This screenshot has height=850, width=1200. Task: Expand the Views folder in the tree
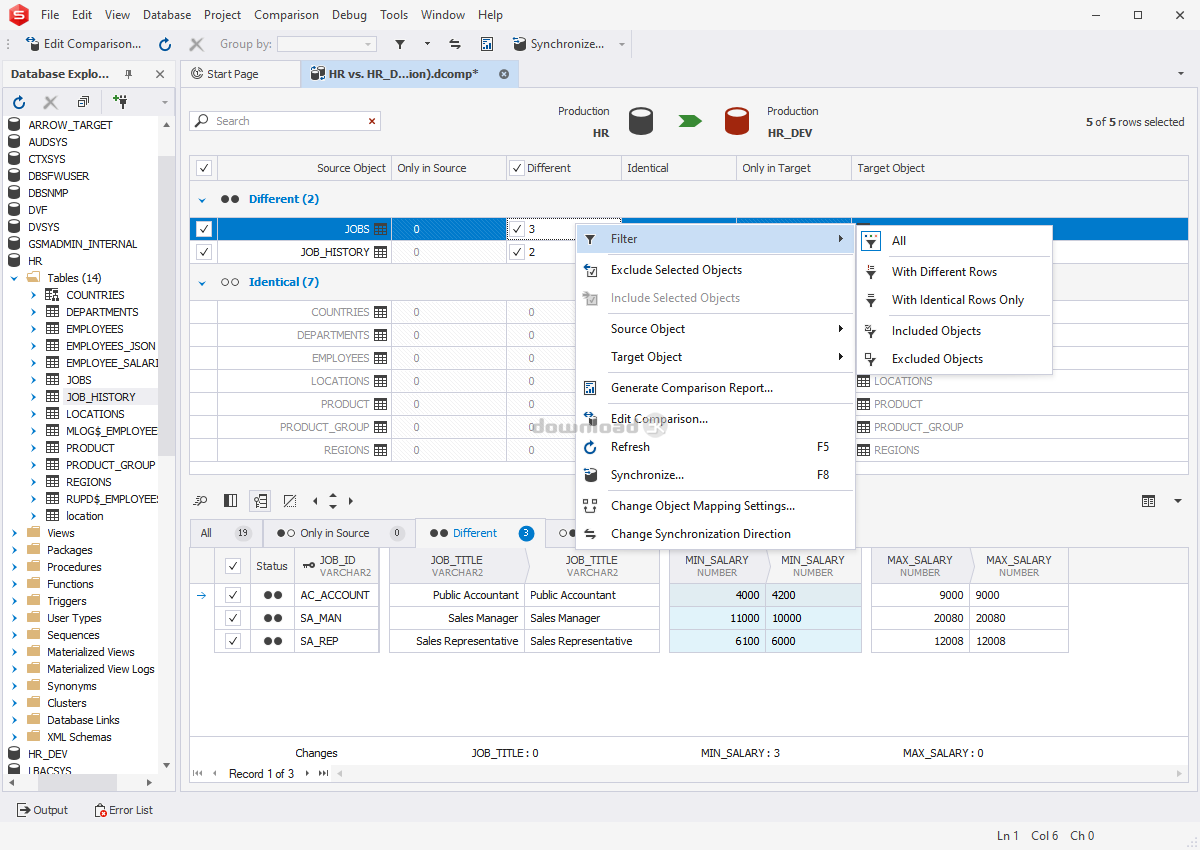pos(14,533)
